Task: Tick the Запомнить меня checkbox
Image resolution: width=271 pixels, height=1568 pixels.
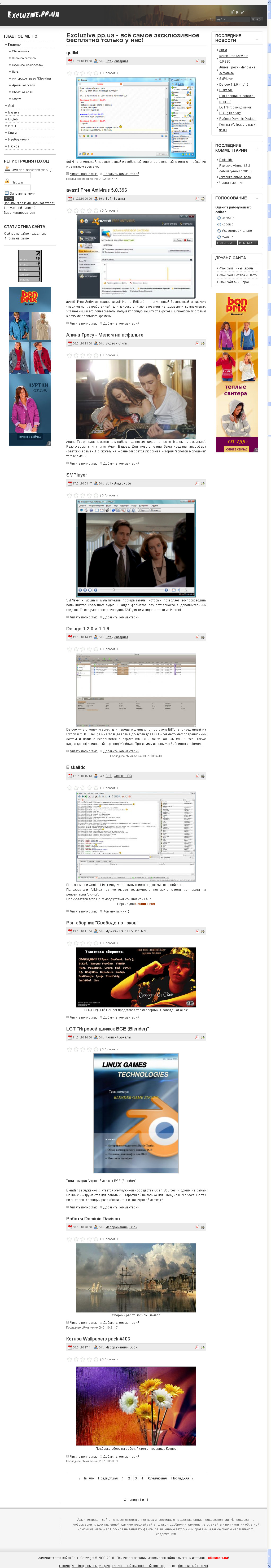Action: click(7, 193)
